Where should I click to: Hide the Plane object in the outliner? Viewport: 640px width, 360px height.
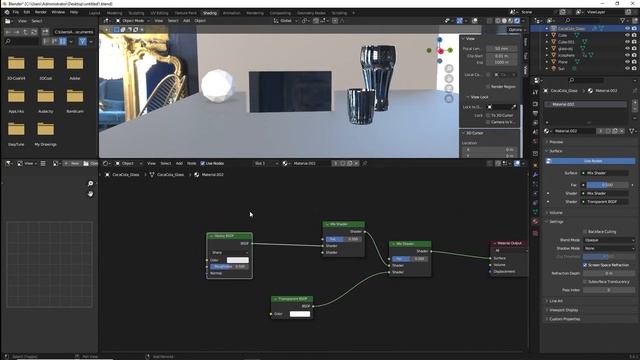pos(627,62)
